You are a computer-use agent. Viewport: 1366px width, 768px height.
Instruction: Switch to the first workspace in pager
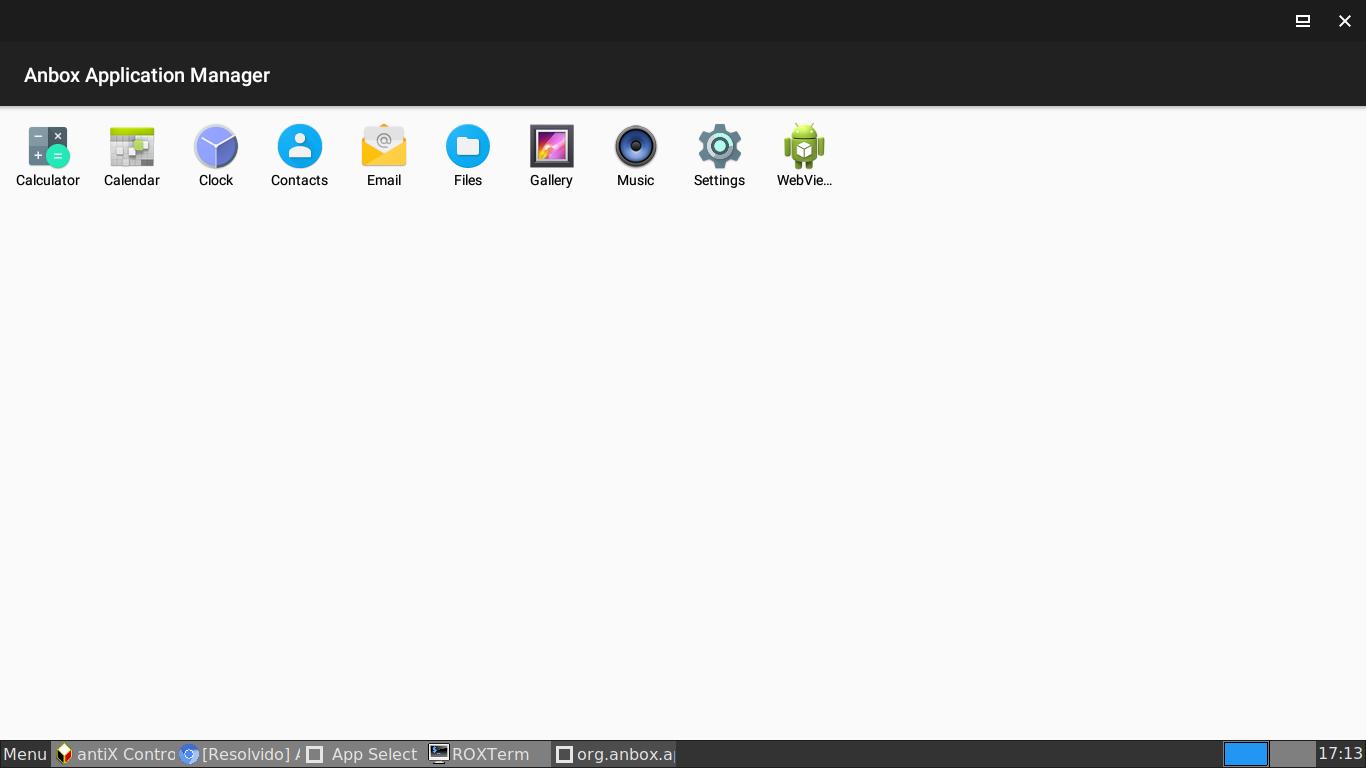pos(1246,754)
